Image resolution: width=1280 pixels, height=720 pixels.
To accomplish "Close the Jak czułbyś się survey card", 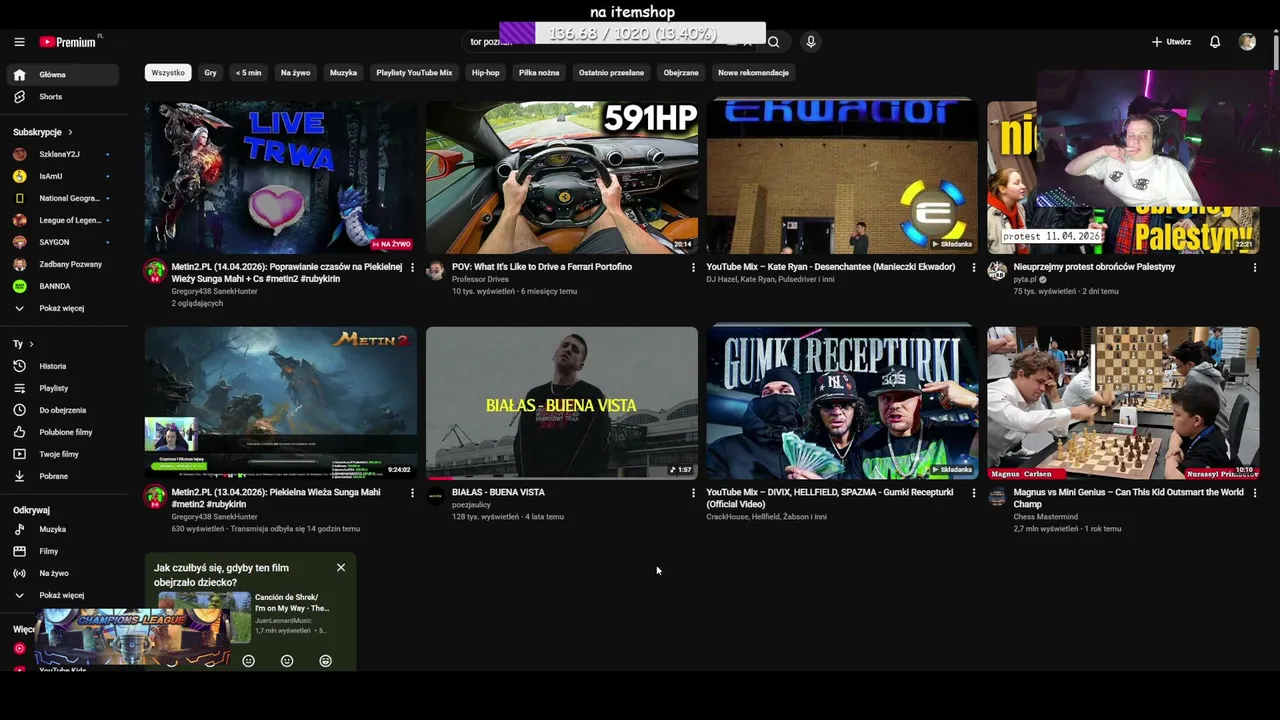I will pos(341,567).
